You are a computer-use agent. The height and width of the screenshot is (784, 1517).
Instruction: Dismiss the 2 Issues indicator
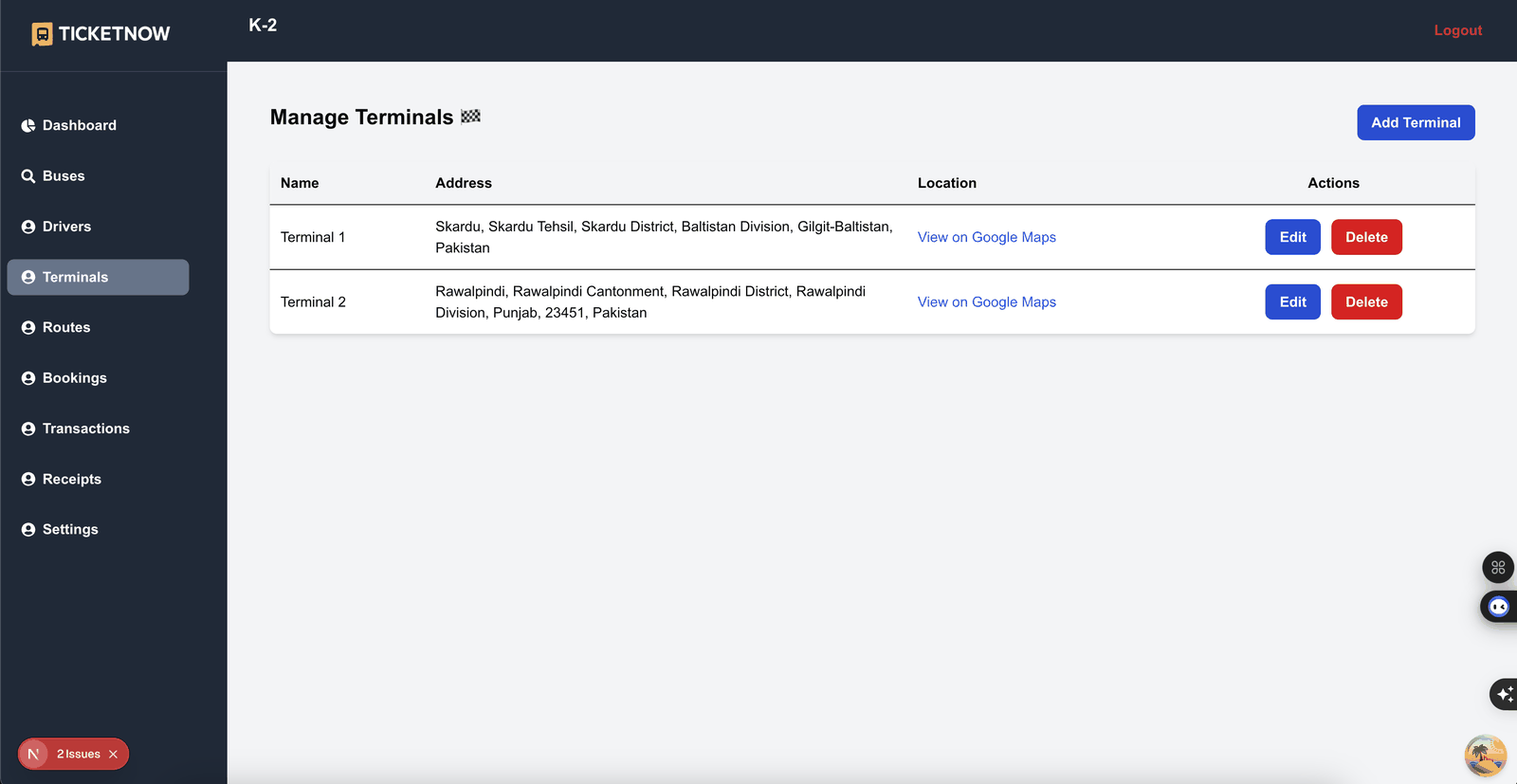pyautogui.click(x=114, y=755)
